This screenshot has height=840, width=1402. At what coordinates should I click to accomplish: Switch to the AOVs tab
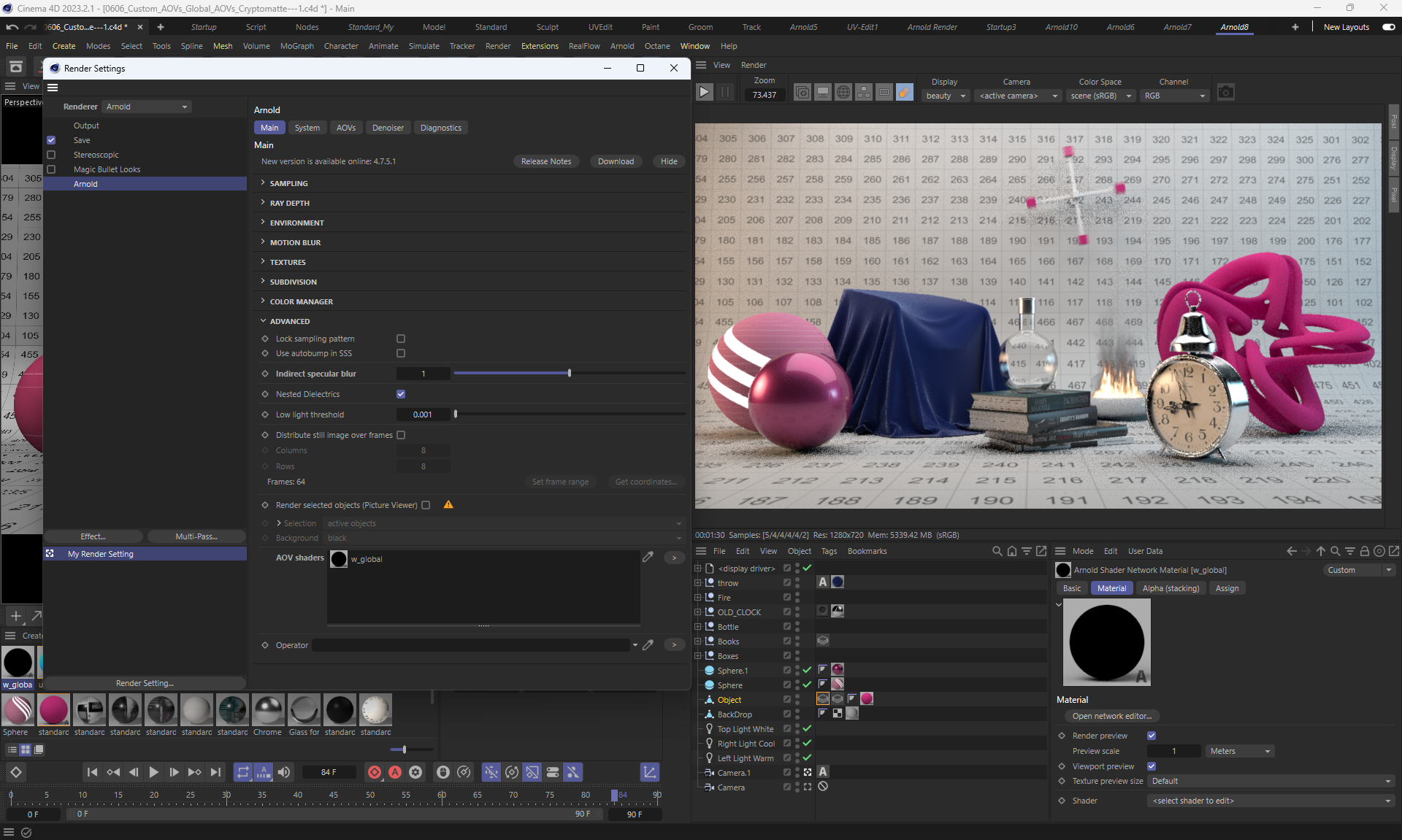[x=345, y=128]
